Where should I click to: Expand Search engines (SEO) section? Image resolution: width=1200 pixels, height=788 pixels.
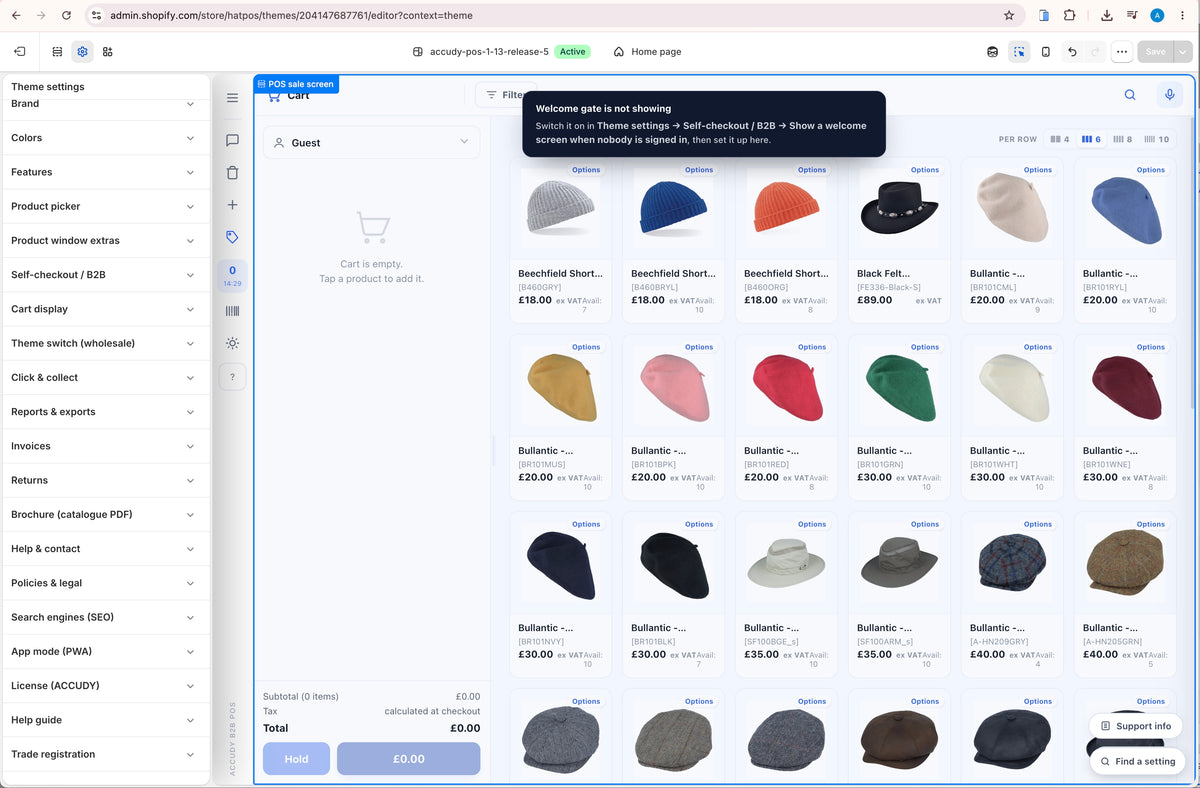tap(105, 617)
